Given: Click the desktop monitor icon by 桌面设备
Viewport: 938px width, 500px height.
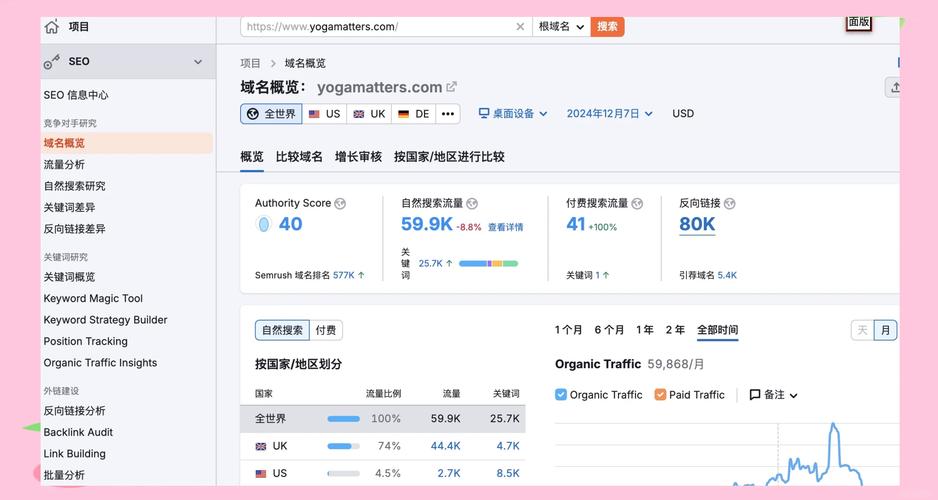Looking at the screenshot, I should pyautogui.click(x=484, y=113).
